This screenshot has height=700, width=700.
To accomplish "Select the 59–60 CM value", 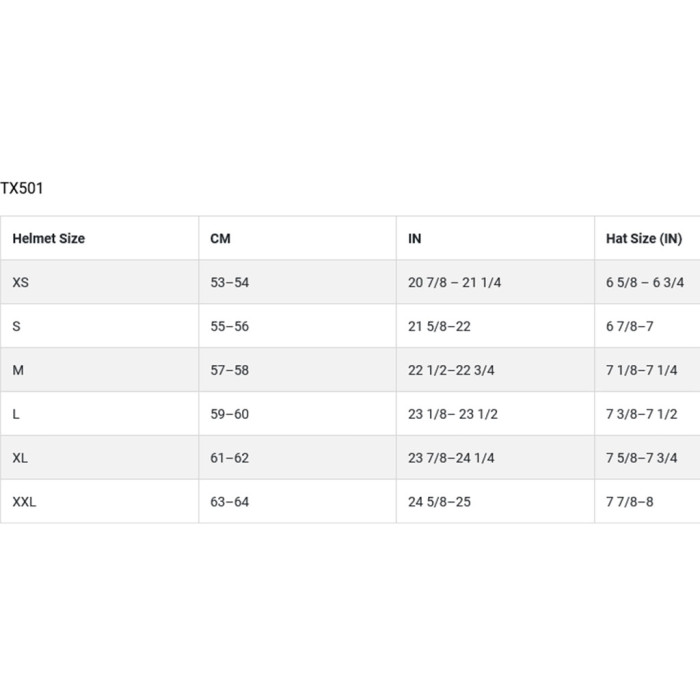I will pos(229,414).
